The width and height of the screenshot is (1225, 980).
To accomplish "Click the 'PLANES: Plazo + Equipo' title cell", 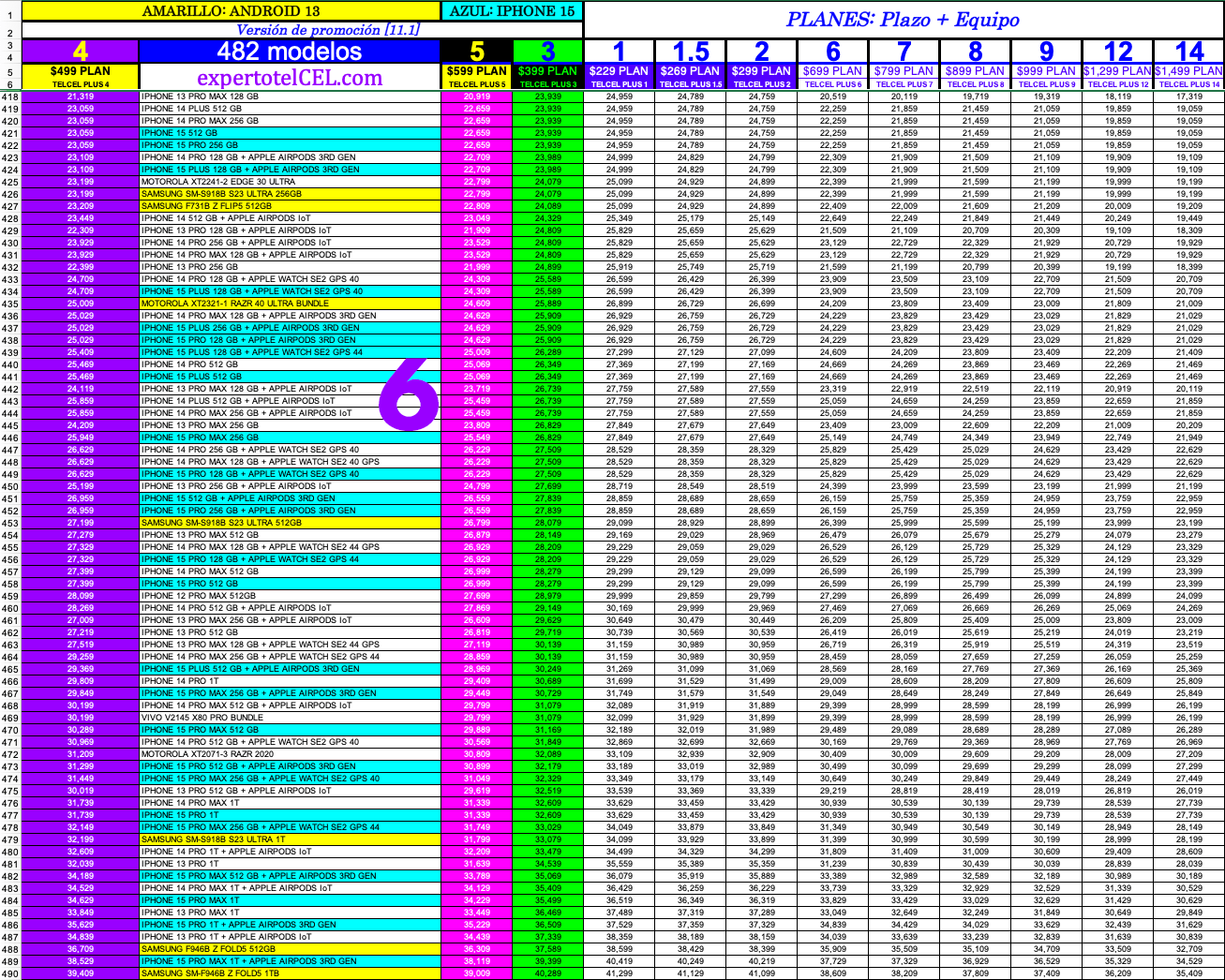I will pyautogui.click(x=904, y=20).
